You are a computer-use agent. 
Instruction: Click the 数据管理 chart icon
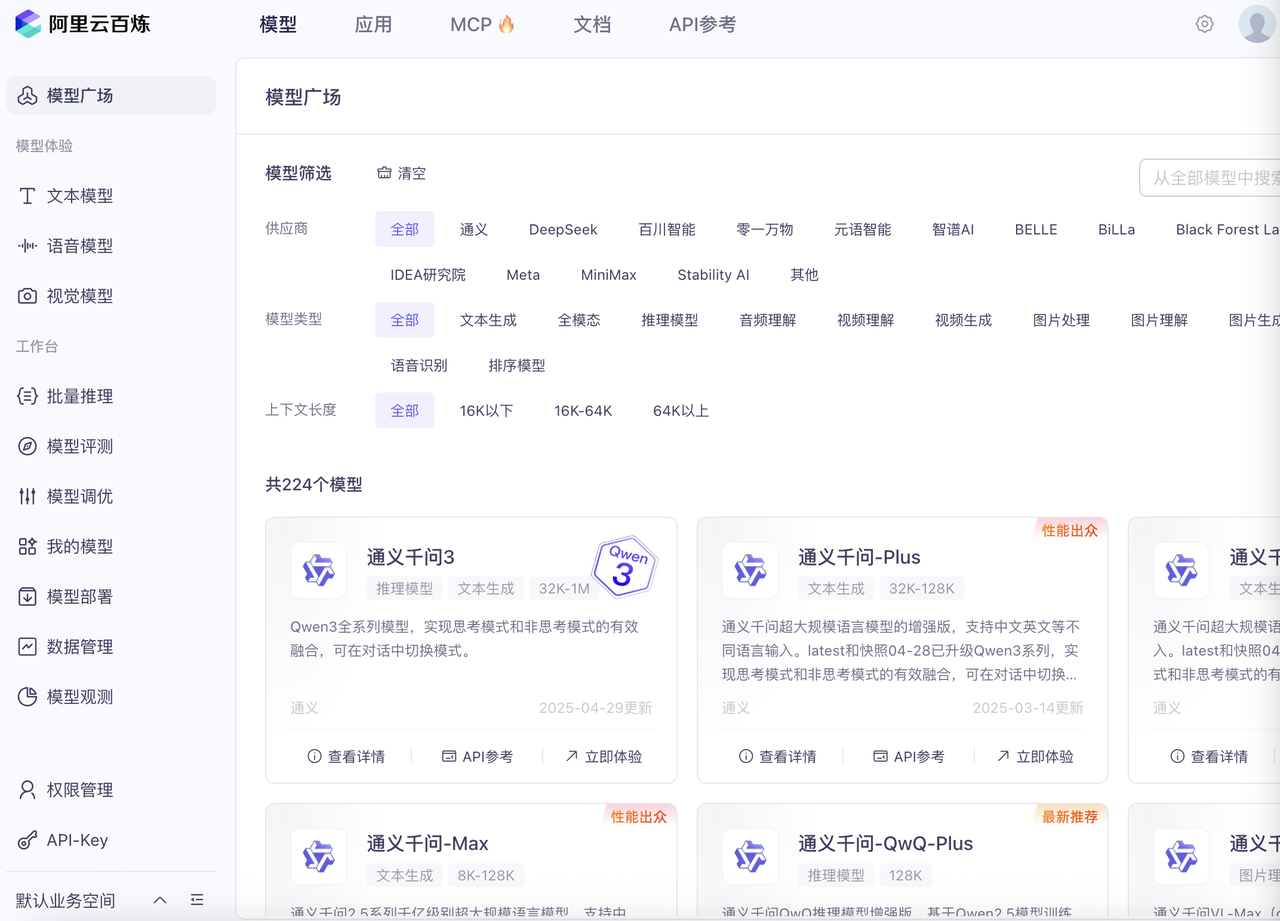coord(27,647)
